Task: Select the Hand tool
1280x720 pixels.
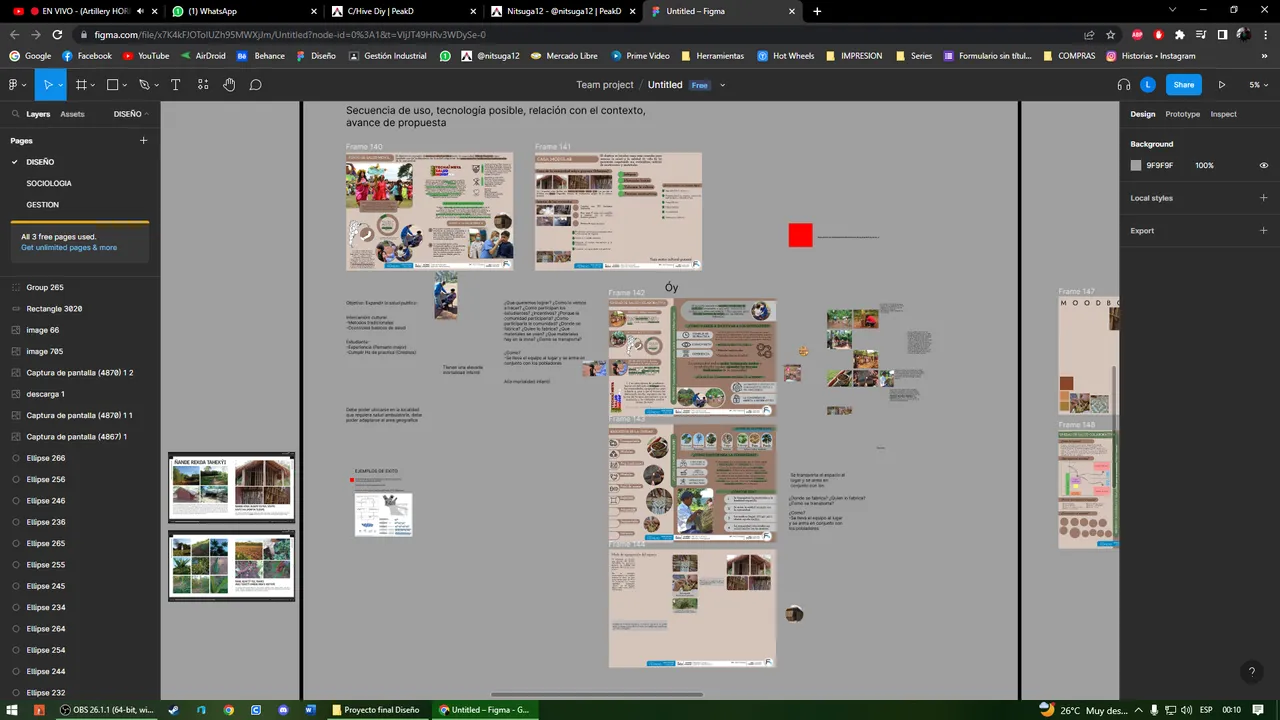Action: point(229,85)
